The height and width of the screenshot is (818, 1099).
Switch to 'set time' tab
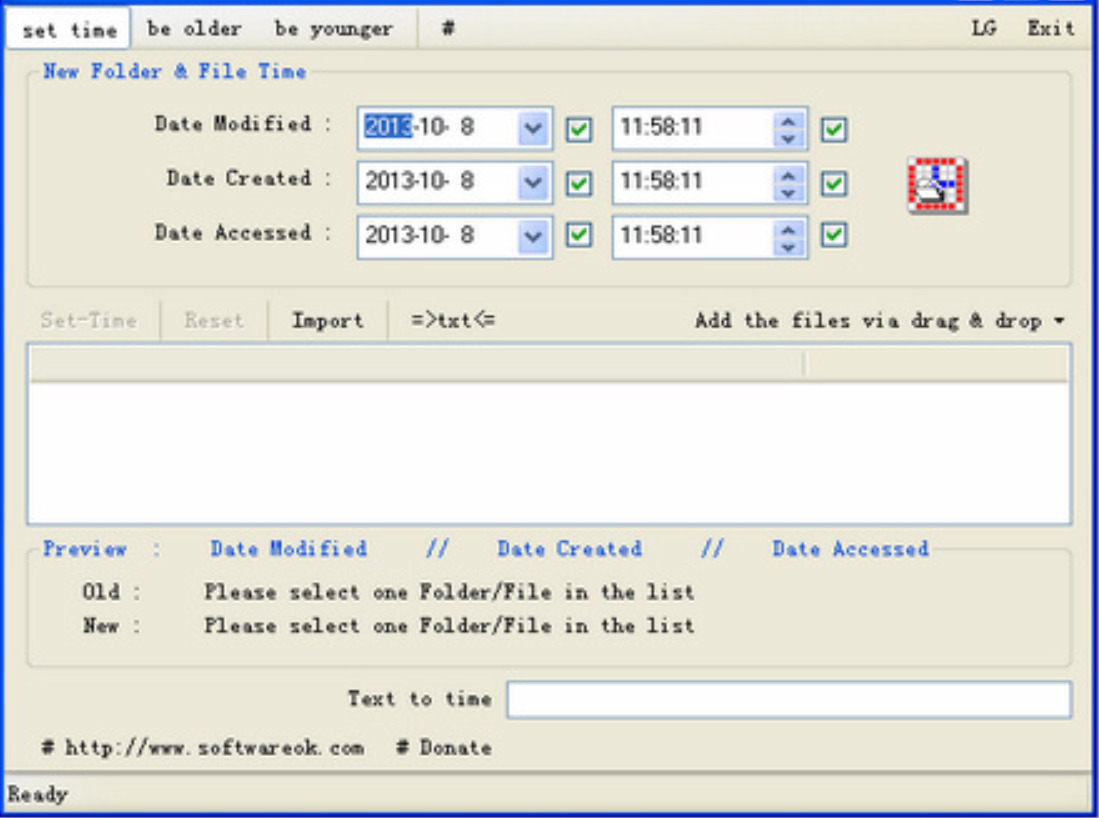[x=69, y=29]
